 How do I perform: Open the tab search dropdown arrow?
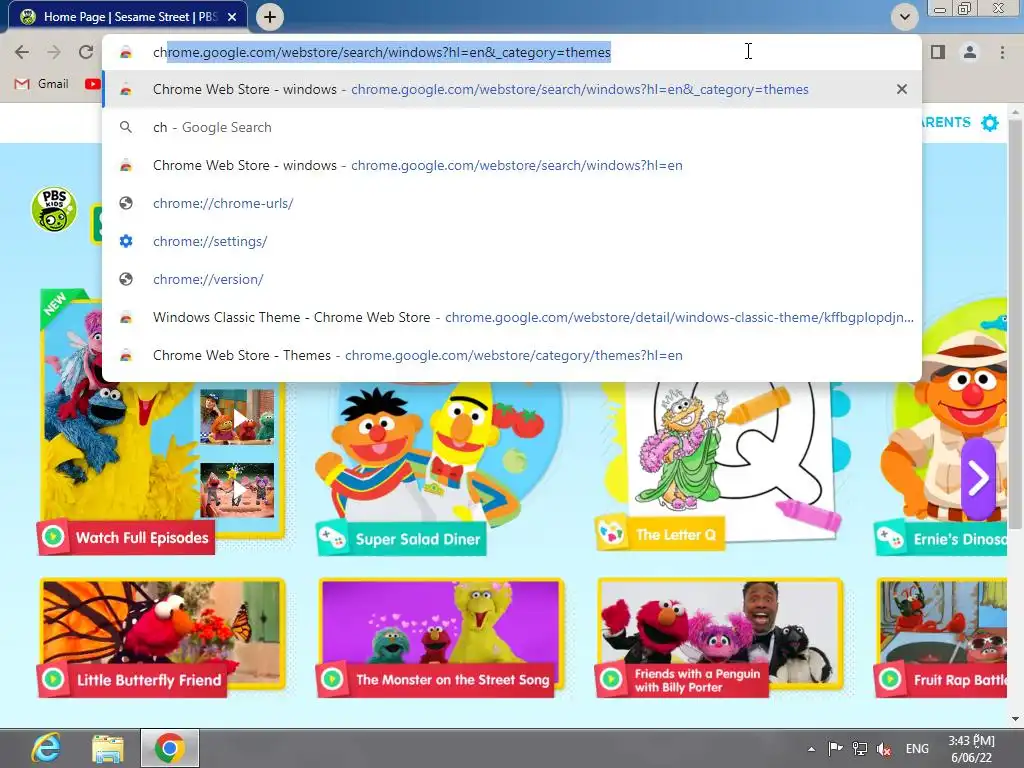pos(904,17)
